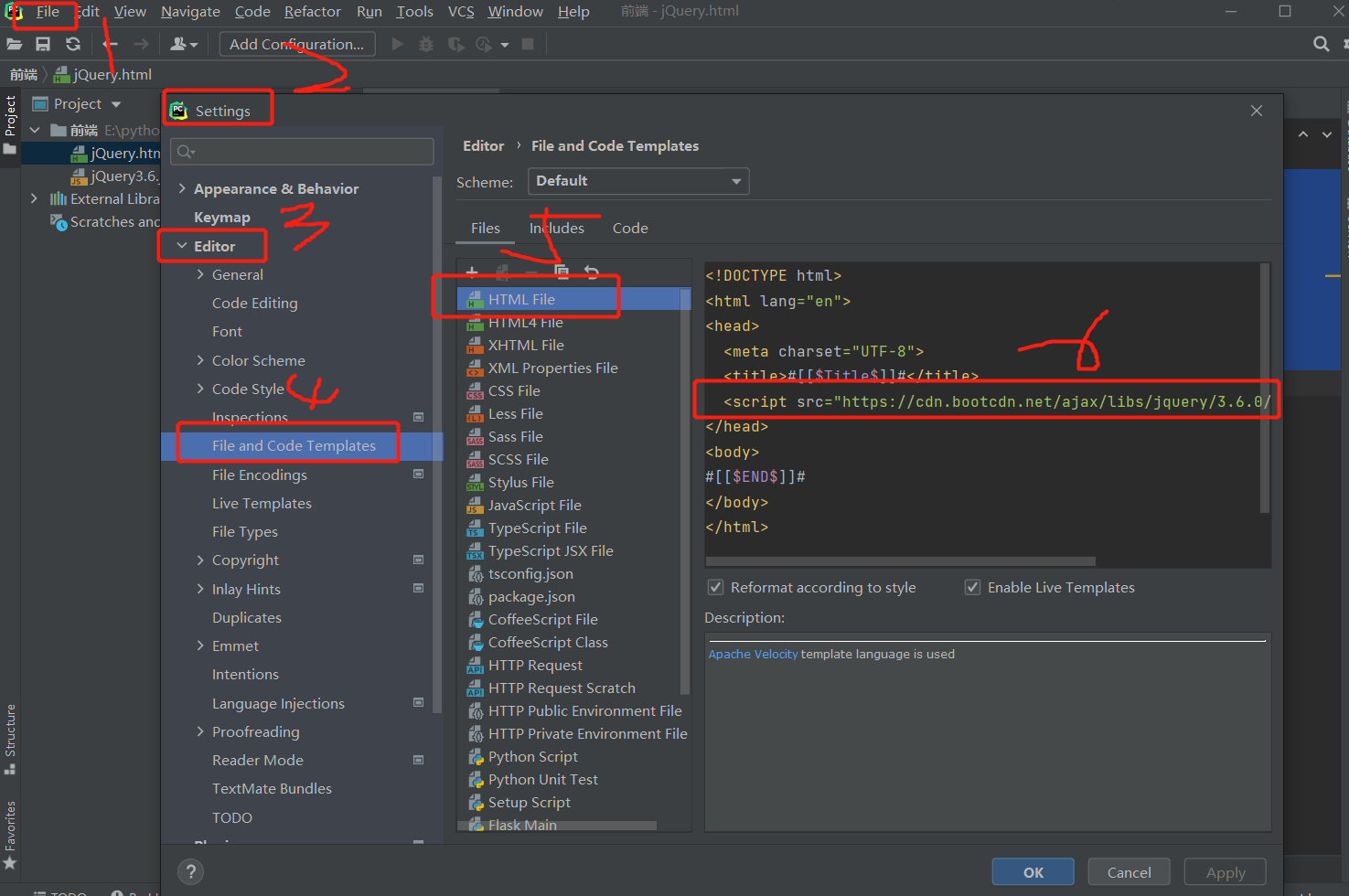Toggle Enable Live Templates checkbox
The height and width of the screenshot is (896, 1349).
click(x=972, y=587)
